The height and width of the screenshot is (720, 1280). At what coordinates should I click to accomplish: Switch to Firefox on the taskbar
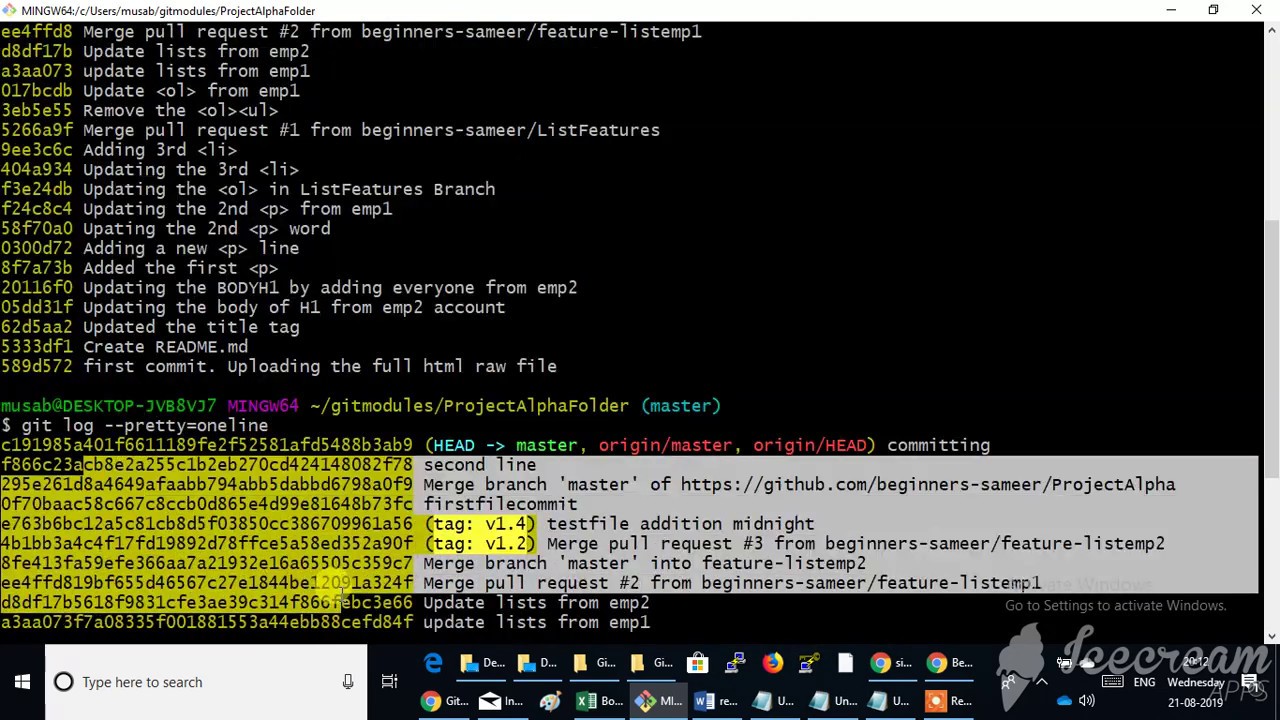point(772,663)
